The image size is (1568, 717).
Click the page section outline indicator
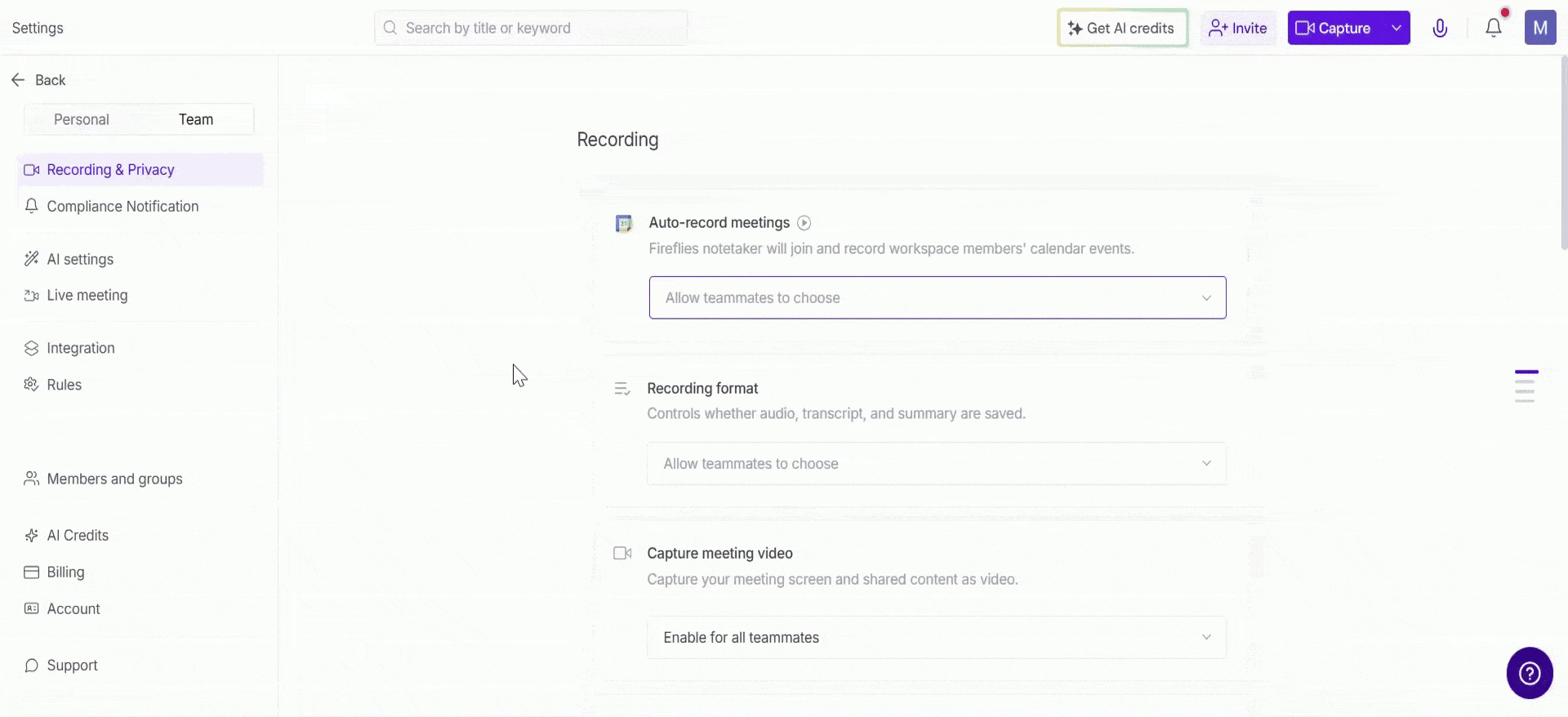pos(1526,386)
